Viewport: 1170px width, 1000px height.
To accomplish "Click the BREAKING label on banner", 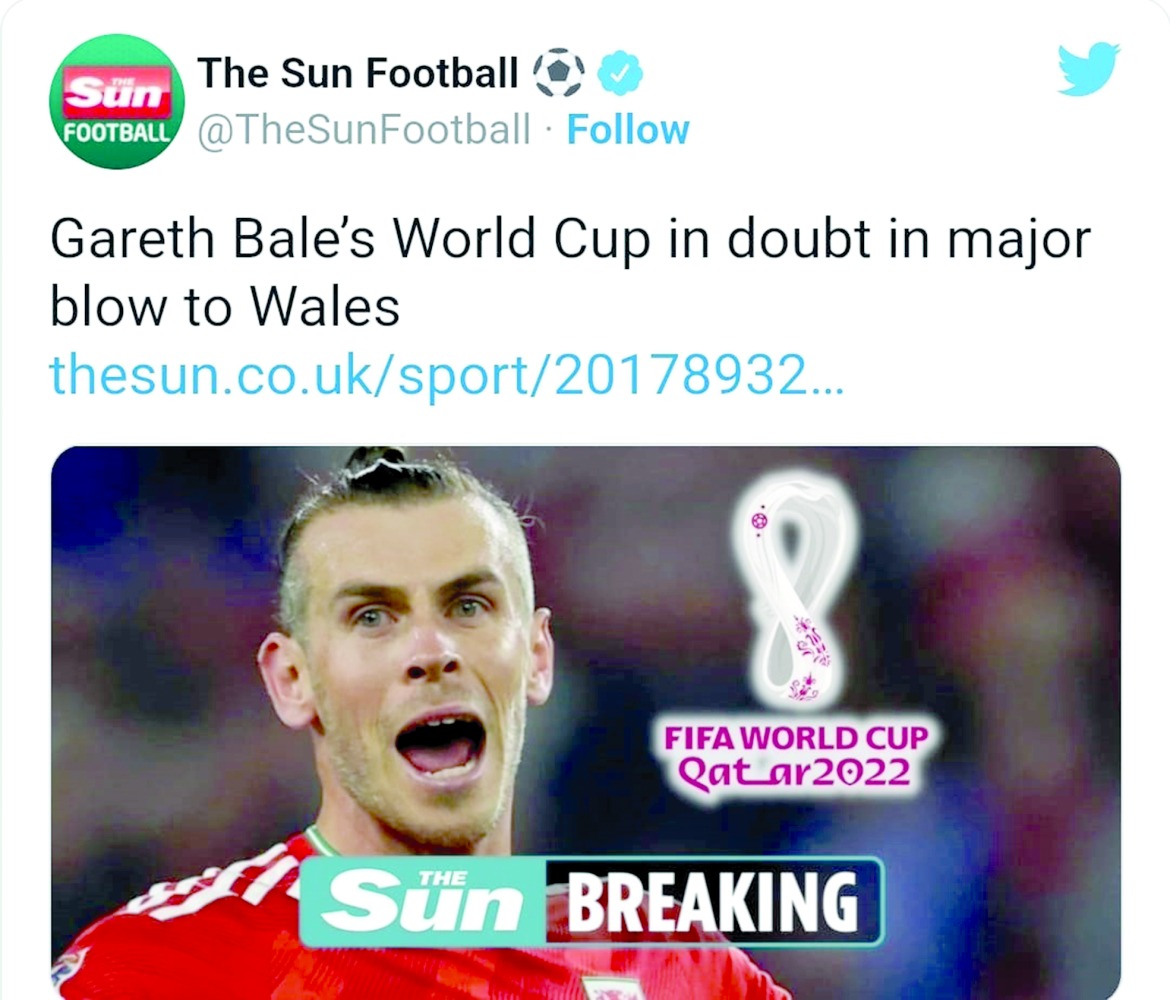I will coord(713,902).
